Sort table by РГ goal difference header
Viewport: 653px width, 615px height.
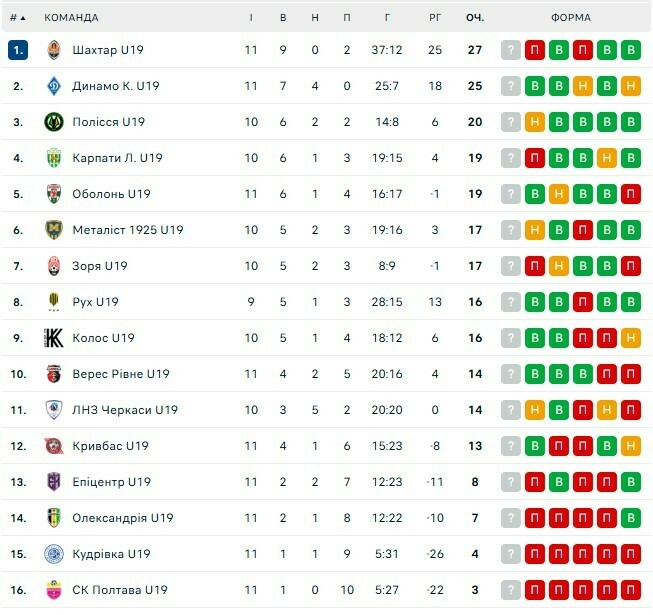pos(435,17)
